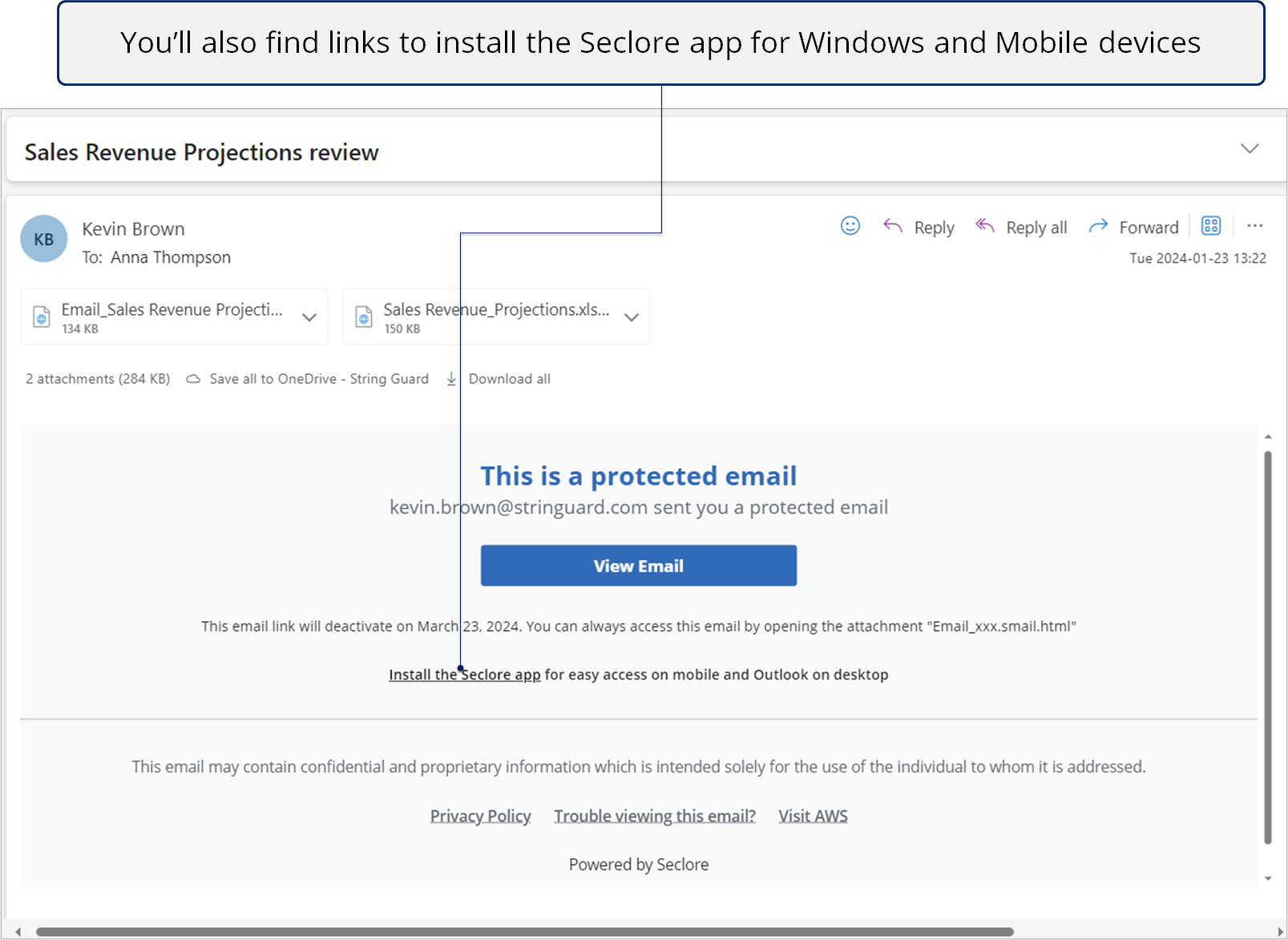Click the Sales Revenue Projections review subject

pyautogui.click(x=202, y=152)
